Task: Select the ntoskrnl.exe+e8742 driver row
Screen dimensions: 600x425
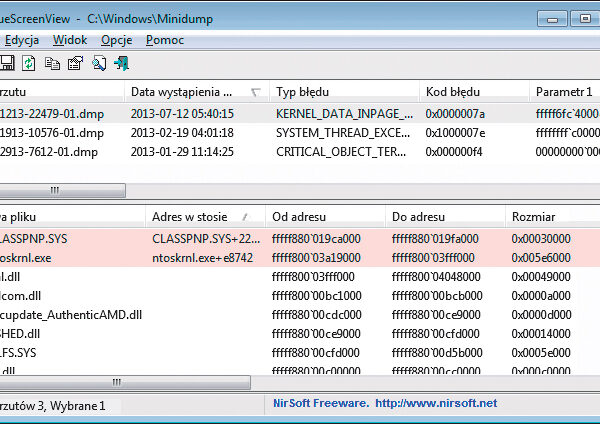Action: pos(202,258)
